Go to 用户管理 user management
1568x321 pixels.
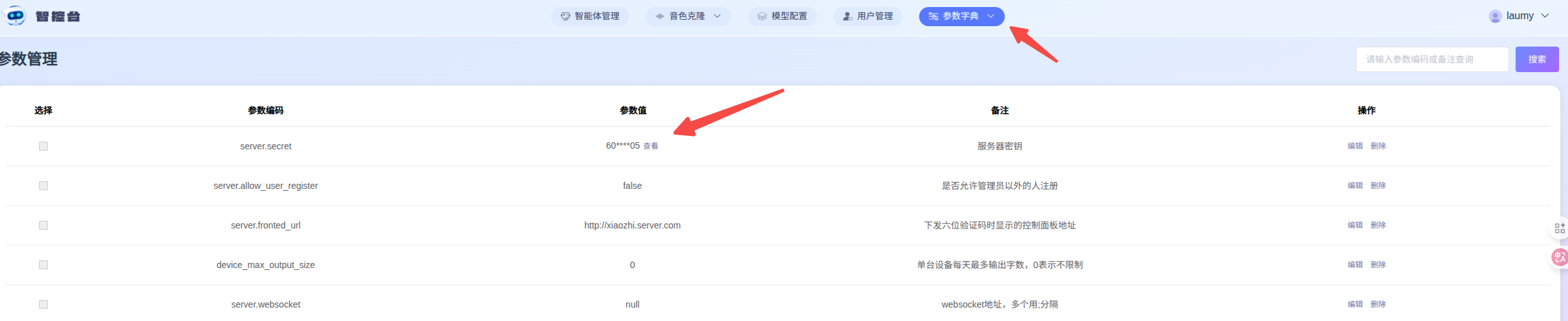click(x=868, y=17)
